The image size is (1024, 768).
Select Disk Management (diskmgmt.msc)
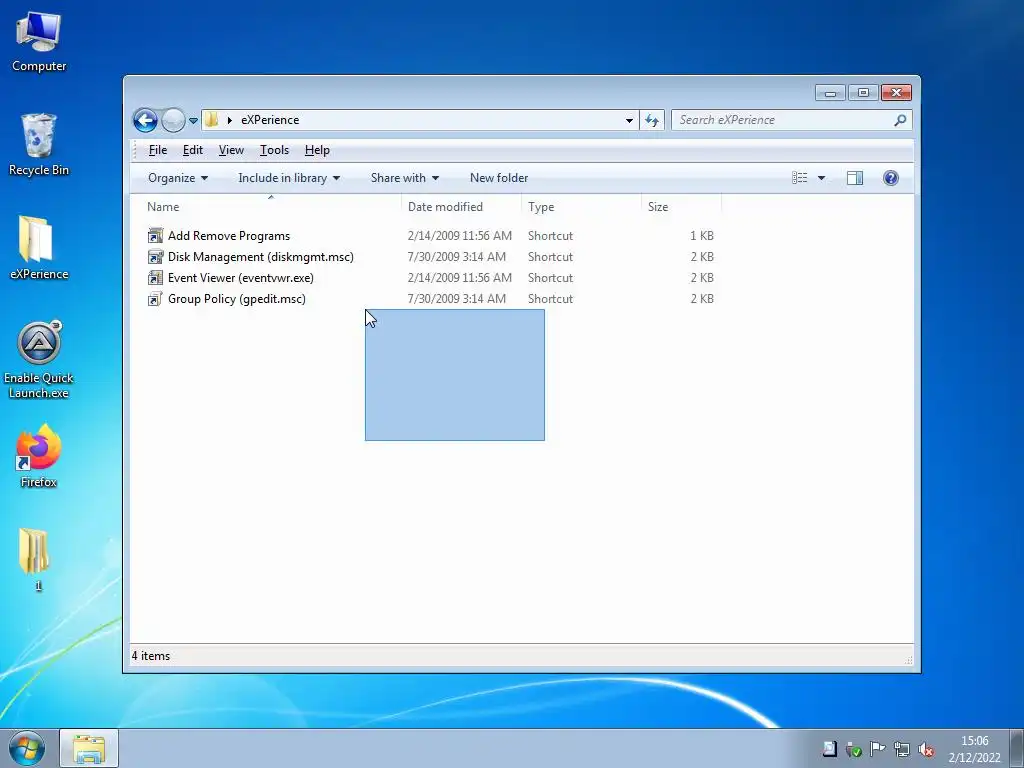click(261, 257)
